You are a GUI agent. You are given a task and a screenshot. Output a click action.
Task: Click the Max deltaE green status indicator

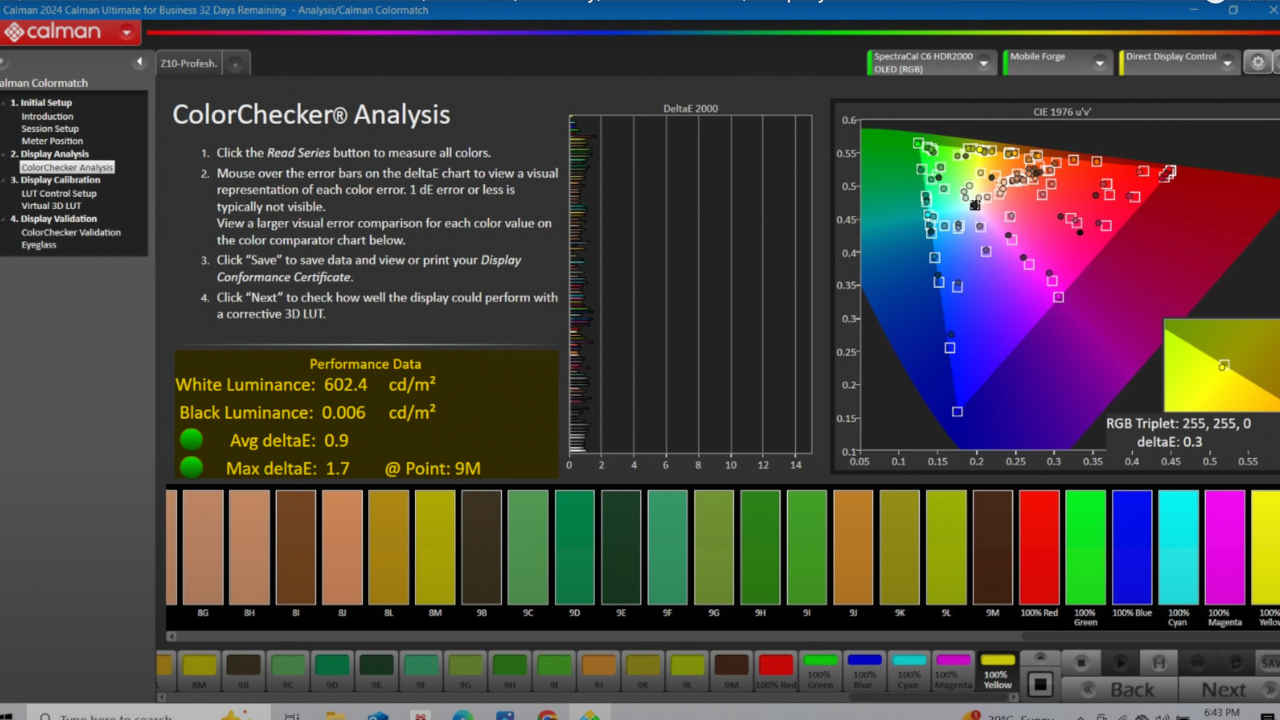pos(191,467)
